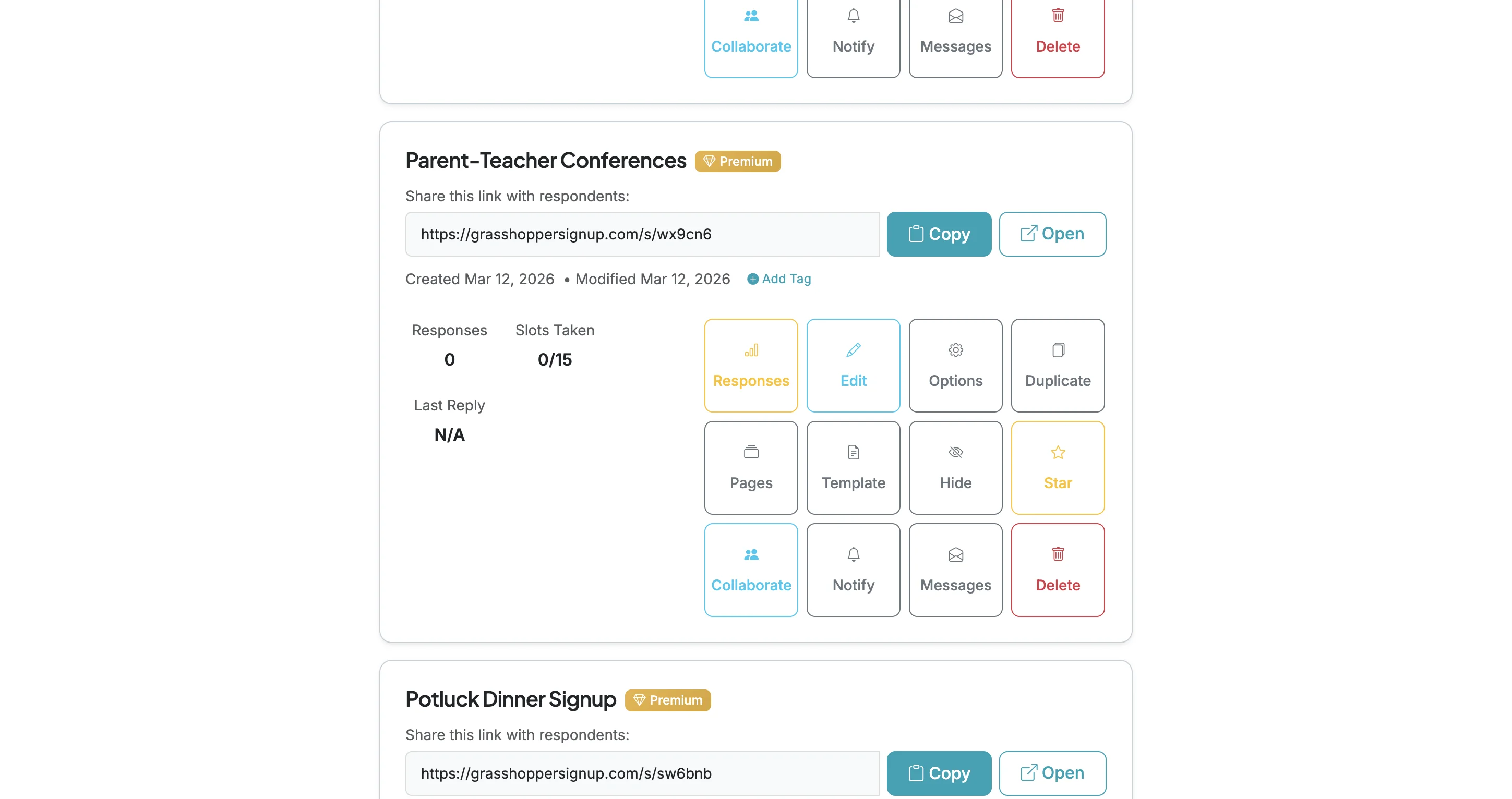Duplicate the Parent-Teacher Conferences form
1512x799 pixels.
1057,365
